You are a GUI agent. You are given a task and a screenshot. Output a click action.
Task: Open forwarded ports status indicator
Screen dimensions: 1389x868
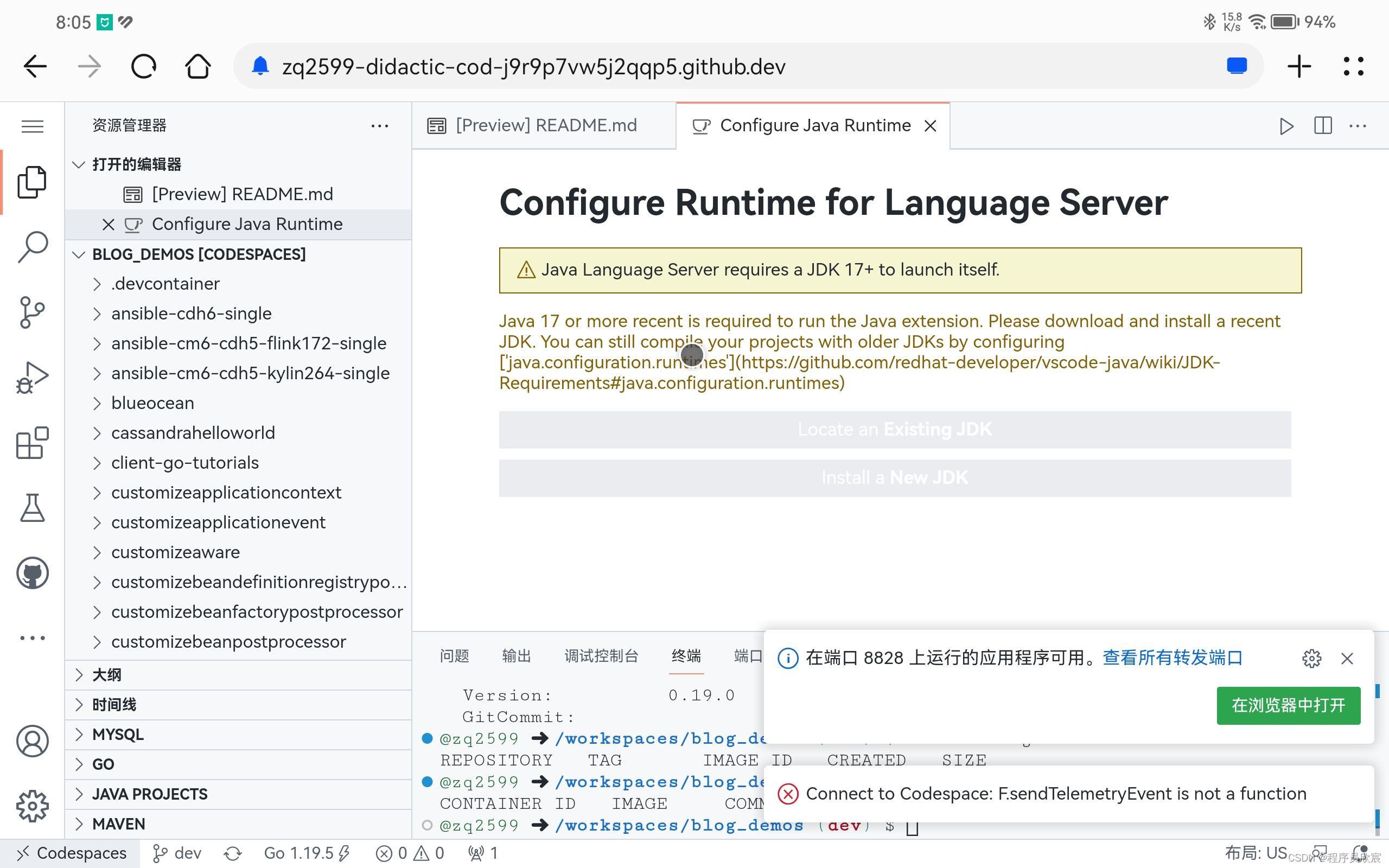483,854
